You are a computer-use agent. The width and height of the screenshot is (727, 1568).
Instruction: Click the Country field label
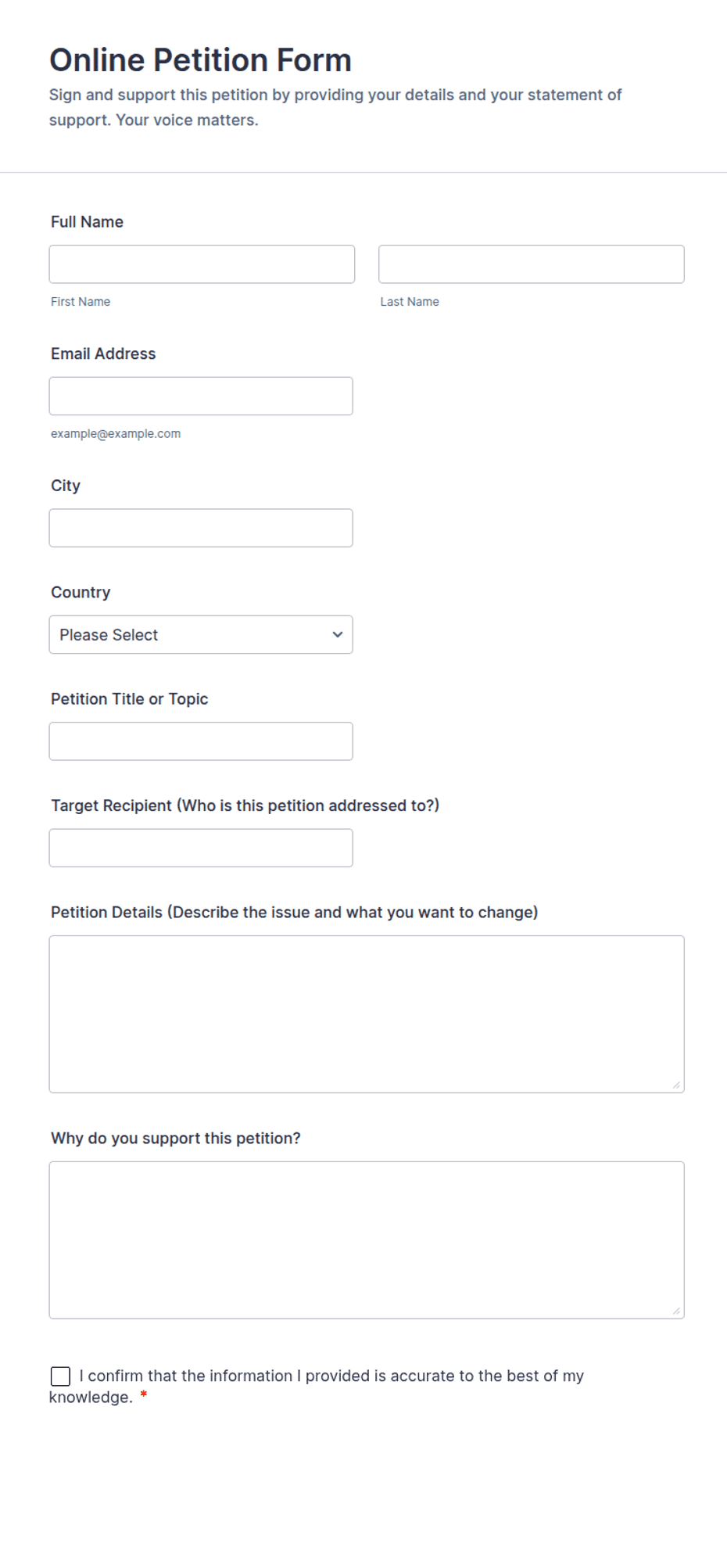tap(81, 593)
